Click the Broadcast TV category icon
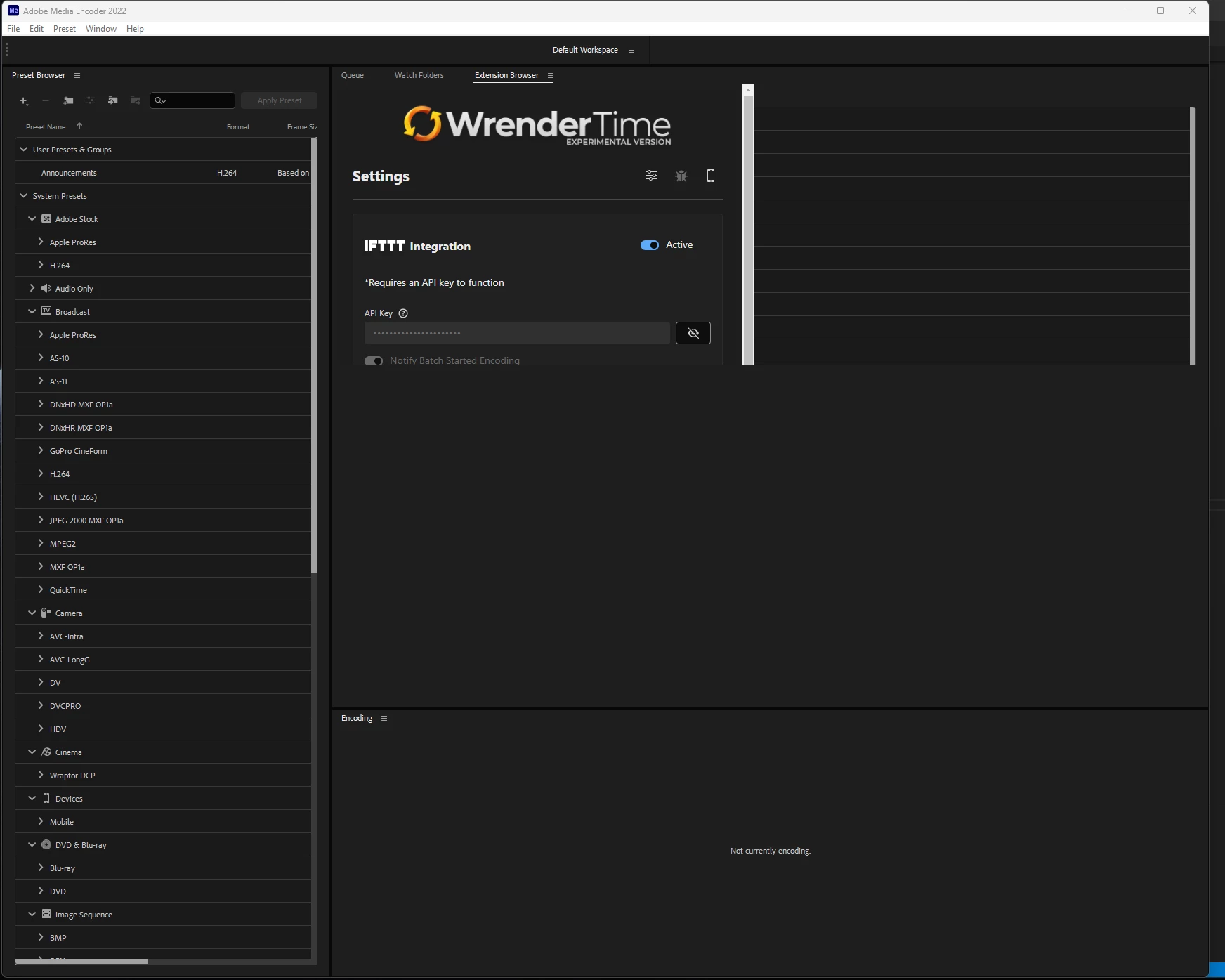The image size is (1225, 980). 46,311
